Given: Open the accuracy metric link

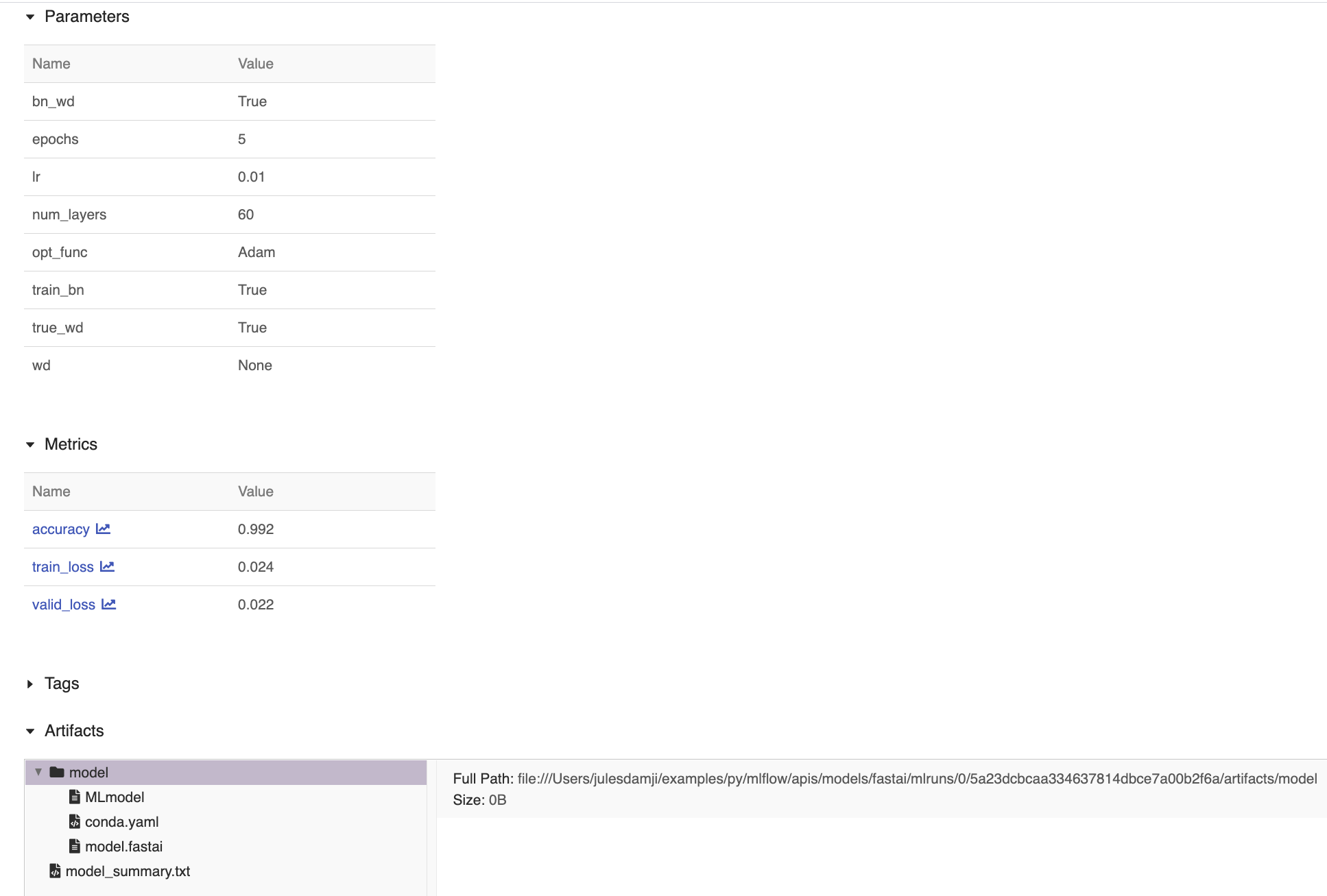Looking at the screenshot, I should pyautogui.click(x=60, y=529).
